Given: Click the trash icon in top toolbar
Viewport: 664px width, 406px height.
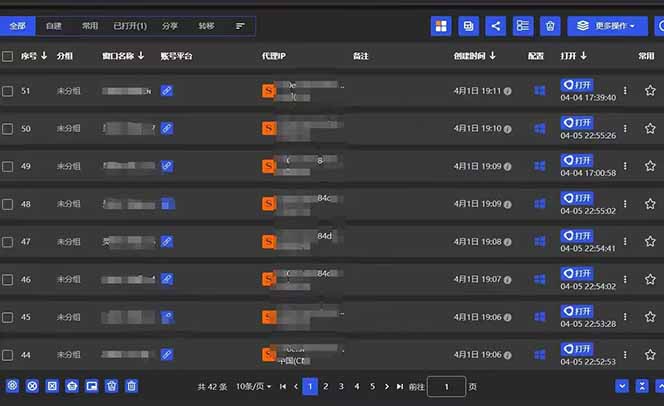Looking at the screenshot, I should tap(550, 26).
